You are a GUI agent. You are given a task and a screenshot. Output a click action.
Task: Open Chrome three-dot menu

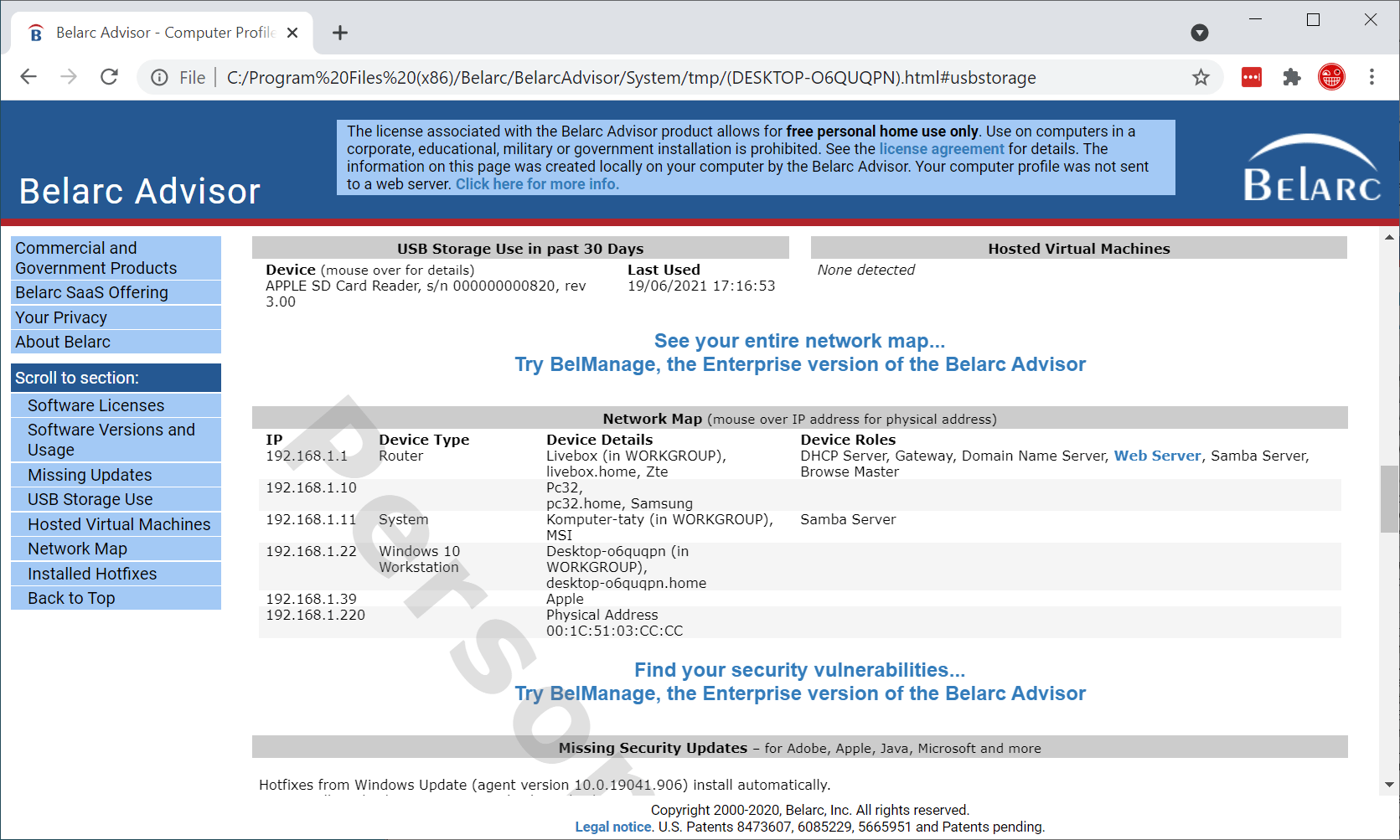(1372, 77)
